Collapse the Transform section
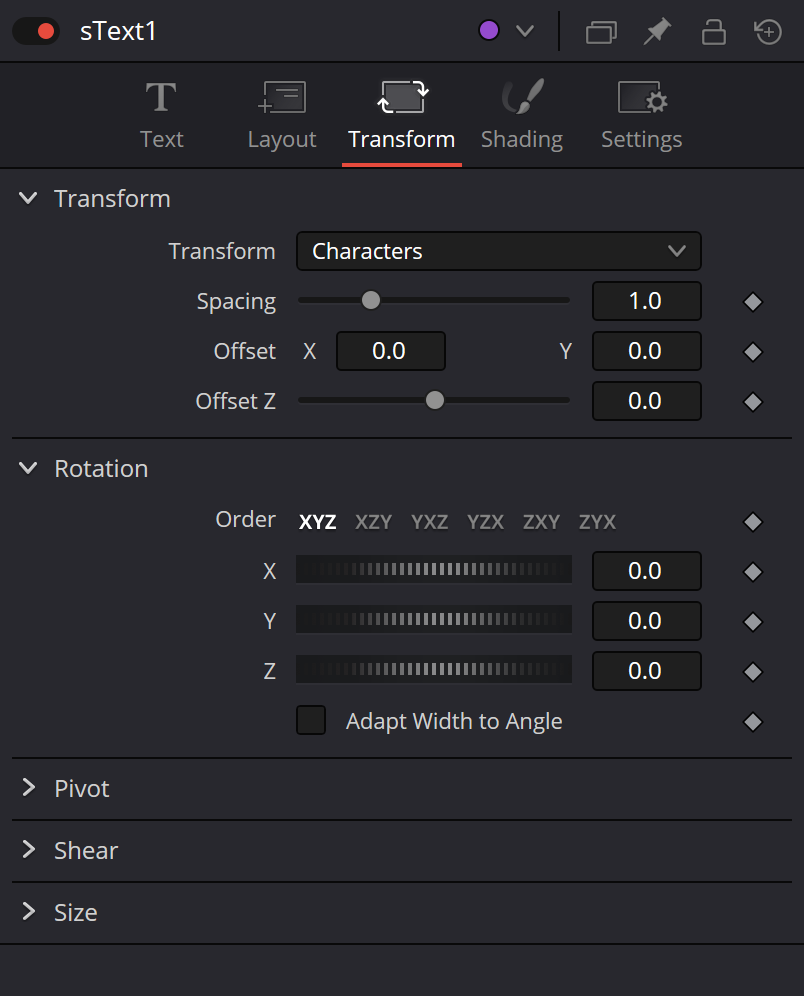Viewport: 804px width, 996px height. [28, 198]
